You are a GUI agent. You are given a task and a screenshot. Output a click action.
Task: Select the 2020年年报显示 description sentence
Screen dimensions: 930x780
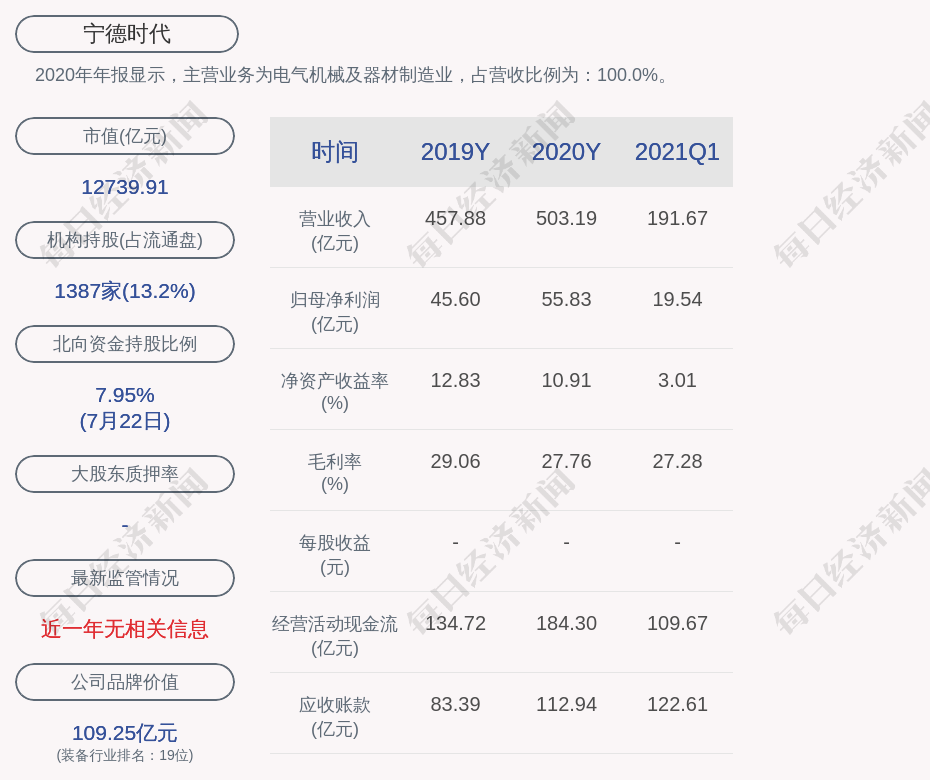pyautogui.click(x=353, y=75)
